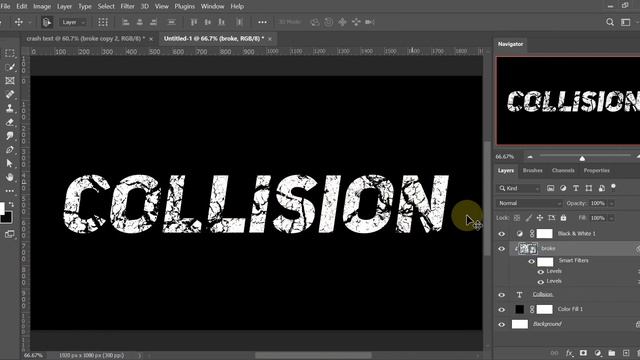Open the Edit Toolbar three-dots menu
Viewport: 640px width, 360px height.
(x=10, y=191)
